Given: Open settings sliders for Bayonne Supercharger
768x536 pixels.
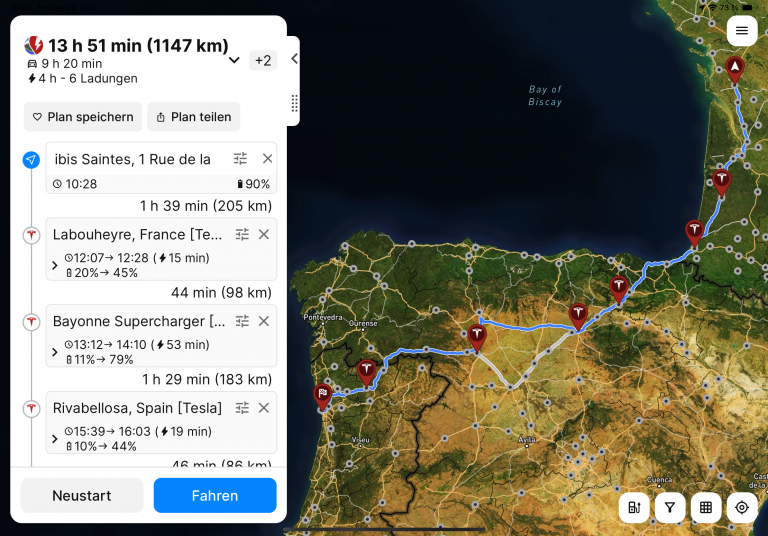Looking at the screenshot, I should [242, 321].
